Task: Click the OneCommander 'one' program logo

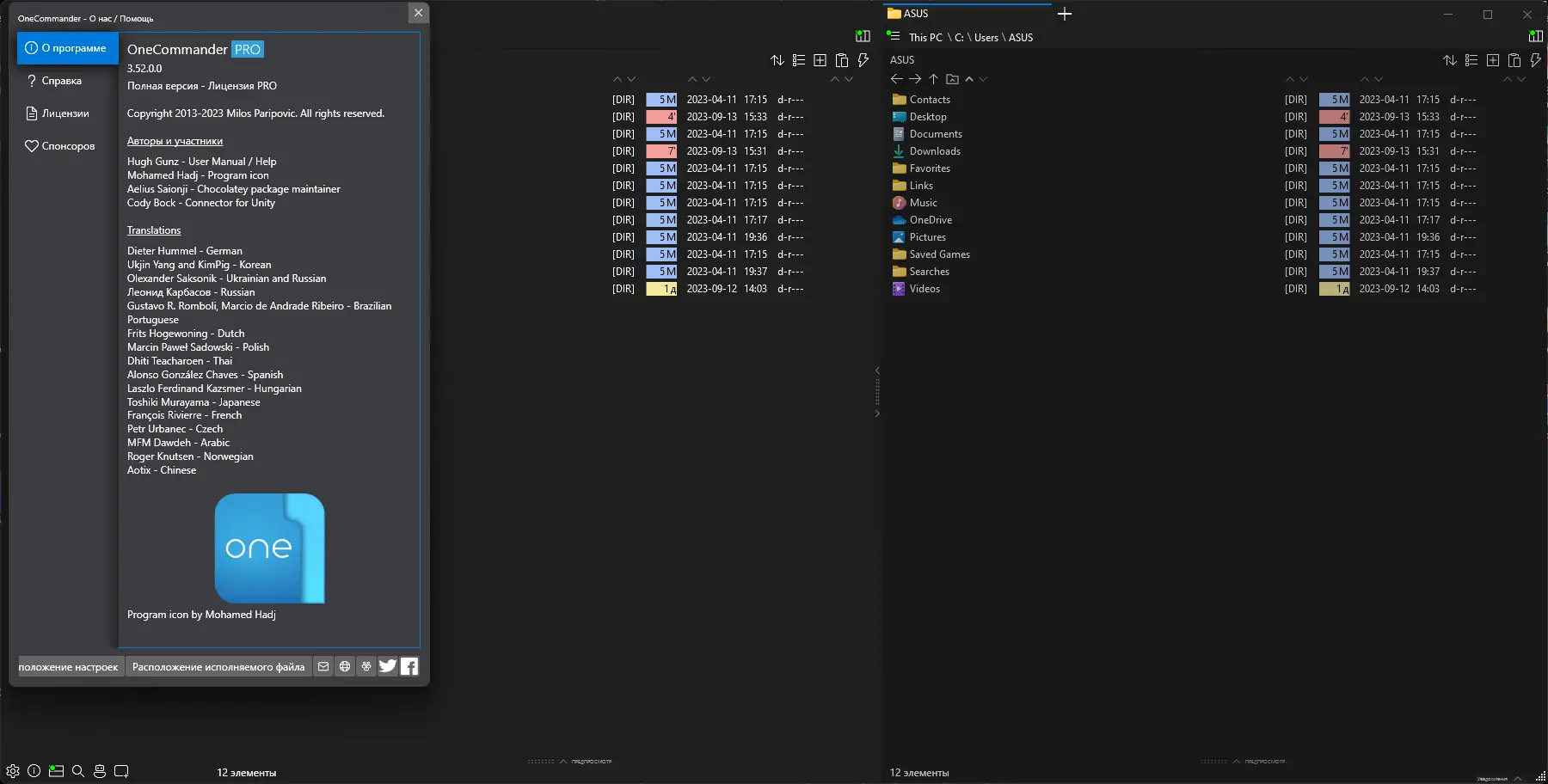Action: pyautogui.click(x=269, y=548)
